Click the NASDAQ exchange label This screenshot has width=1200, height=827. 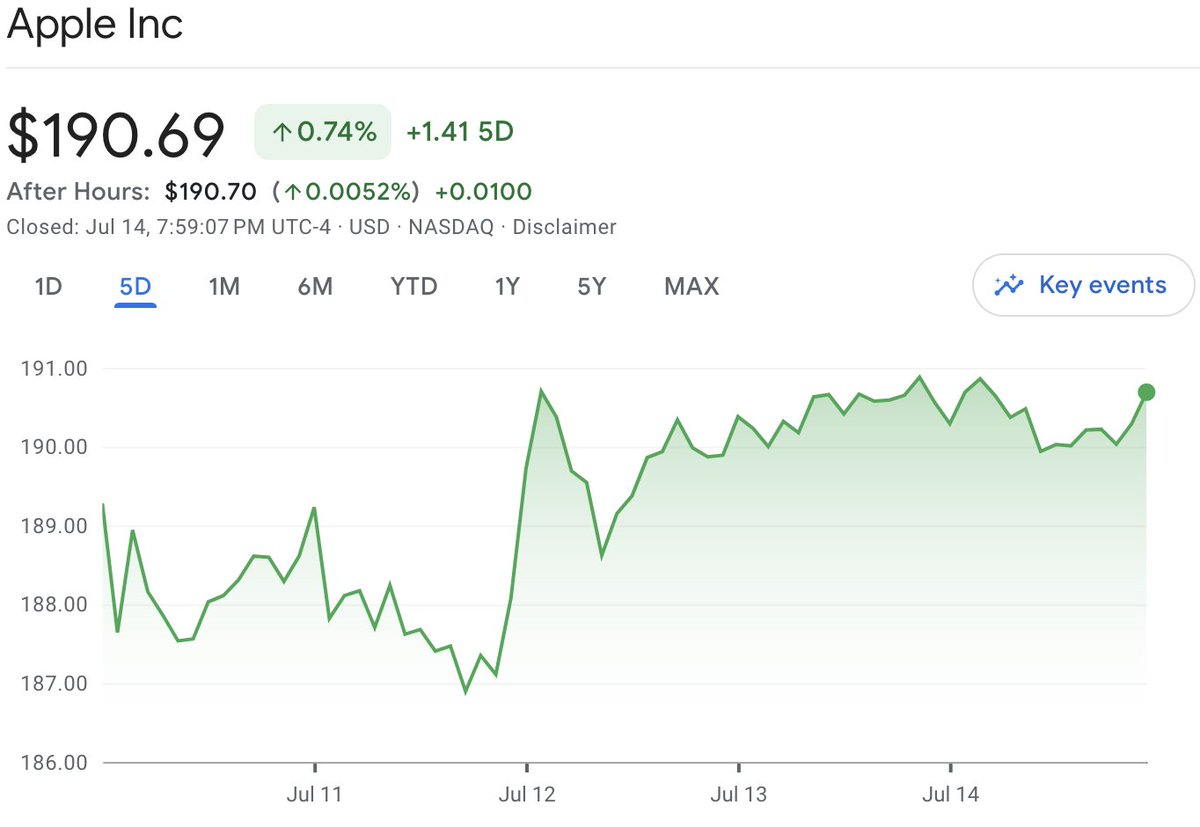pos(450,227)
